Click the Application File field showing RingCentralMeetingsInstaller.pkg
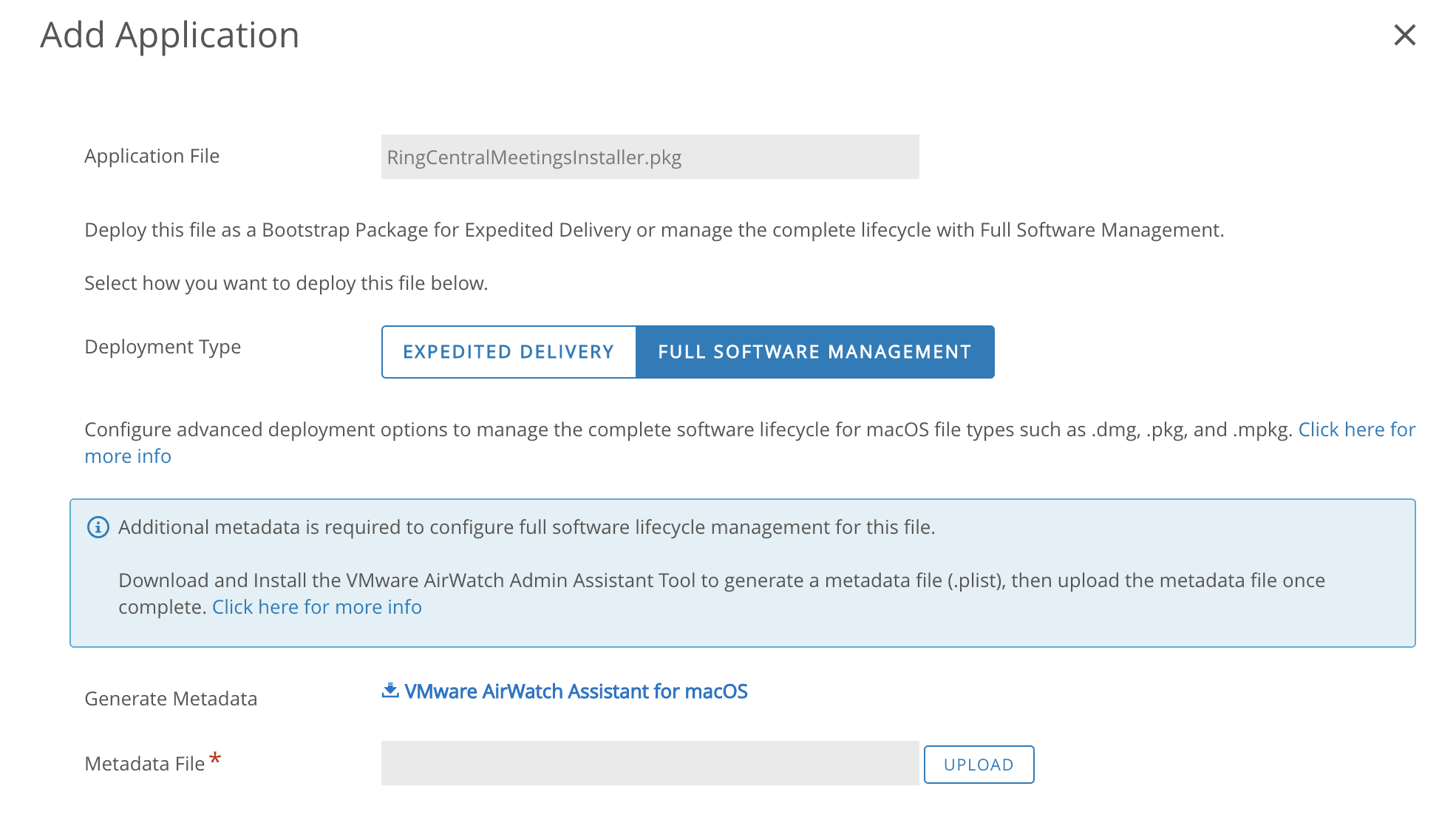Viewport: 1456px width, 840px height. (650, 157)
